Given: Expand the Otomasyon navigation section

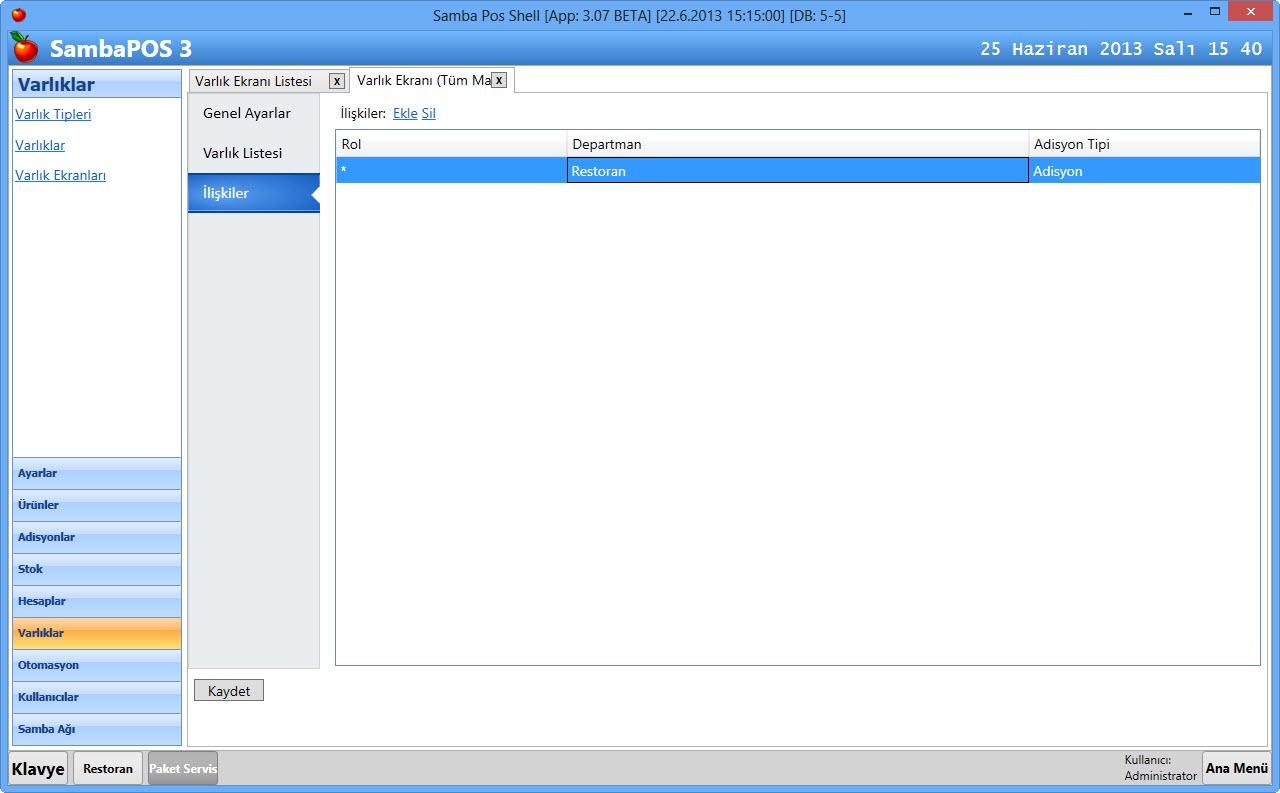Looking at the screenshot, I should pyautogui.click(x=97, y=665).
